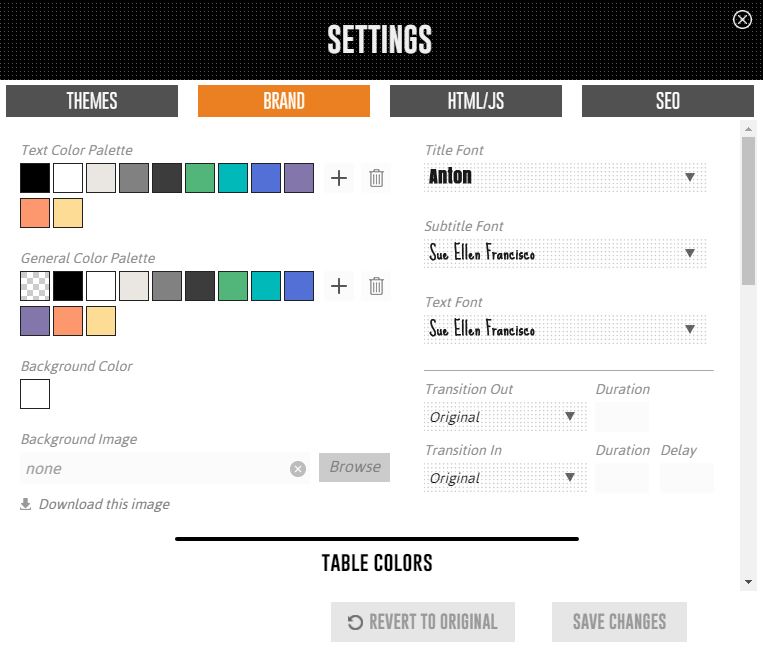Expand the Subtitle Font dropdown

pyautogui.click(x=565, y=253)
